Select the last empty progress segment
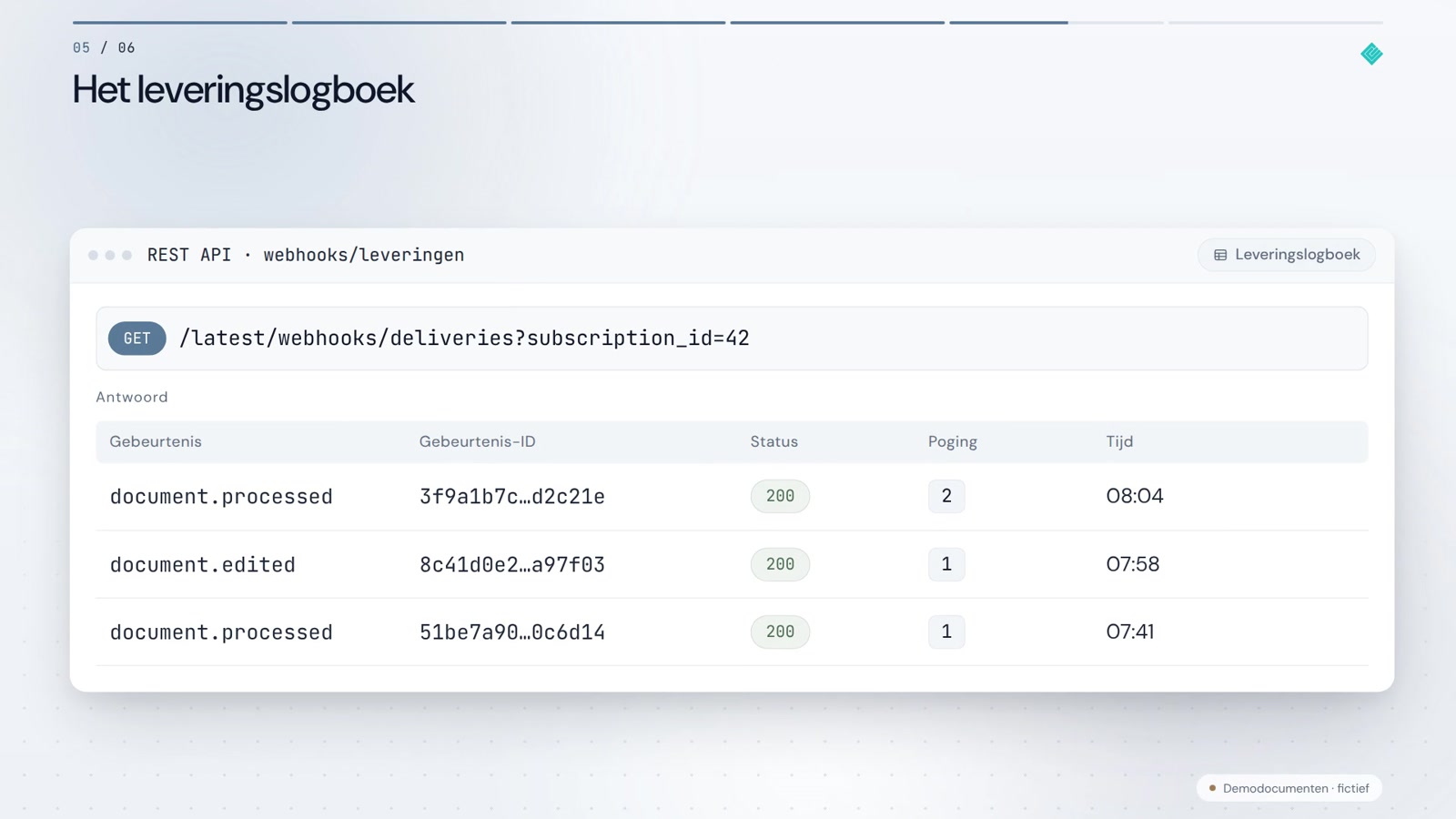The image size is (1456, 819). (x=1276, y=22)
